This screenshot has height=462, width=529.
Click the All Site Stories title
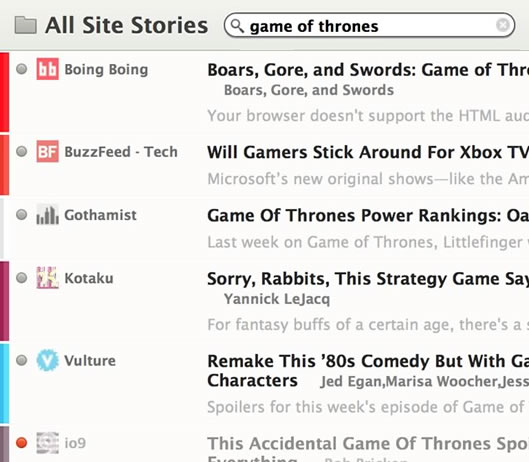click(x=127, y=25)
